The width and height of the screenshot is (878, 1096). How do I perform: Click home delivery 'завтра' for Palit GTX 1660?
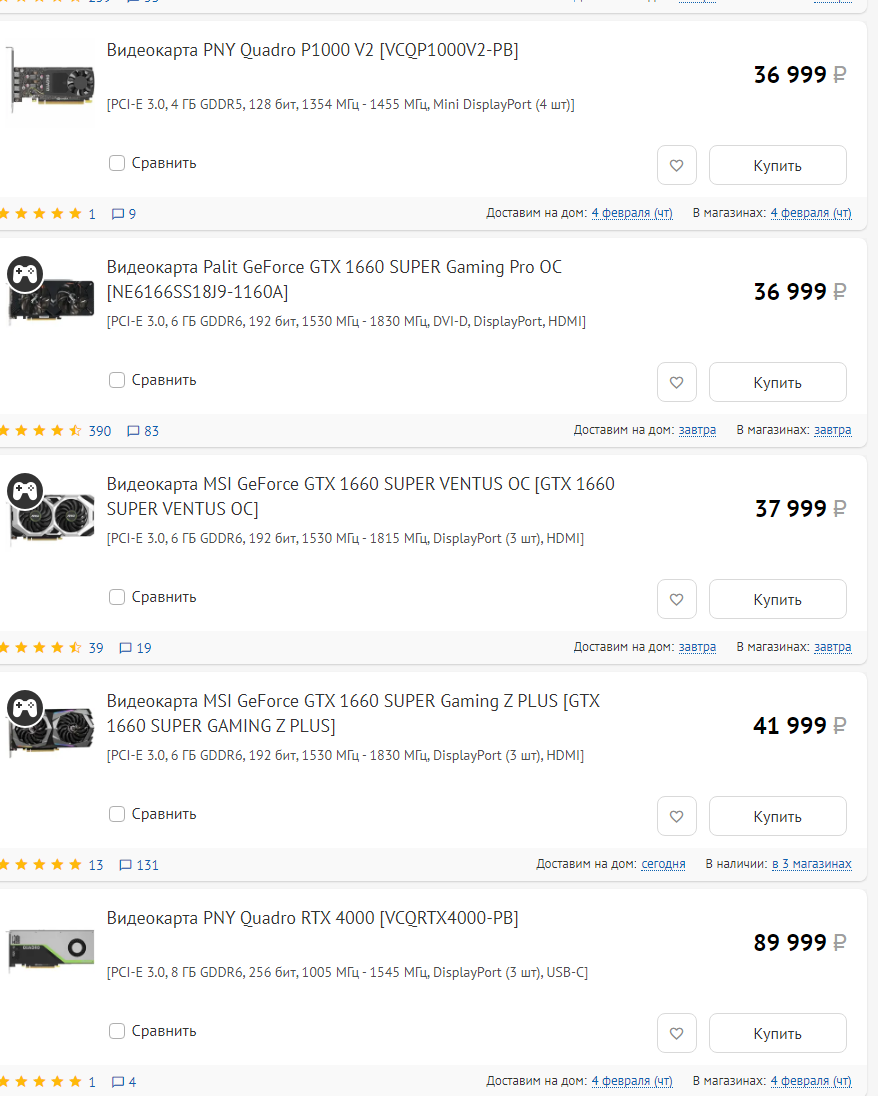click(697, 430)
